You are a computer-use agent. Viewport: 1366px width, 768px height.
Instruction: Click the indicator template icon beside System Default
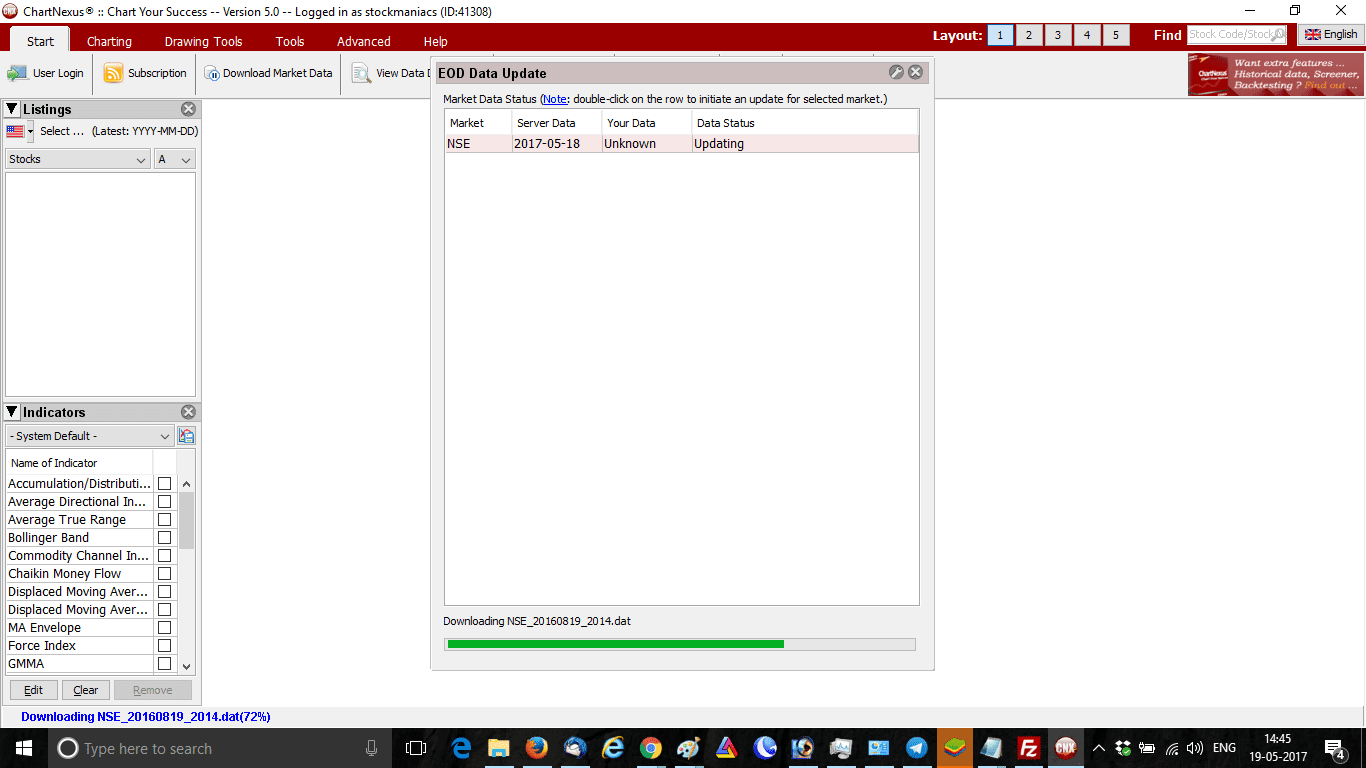pyautogui.click(x=186, y=436)
